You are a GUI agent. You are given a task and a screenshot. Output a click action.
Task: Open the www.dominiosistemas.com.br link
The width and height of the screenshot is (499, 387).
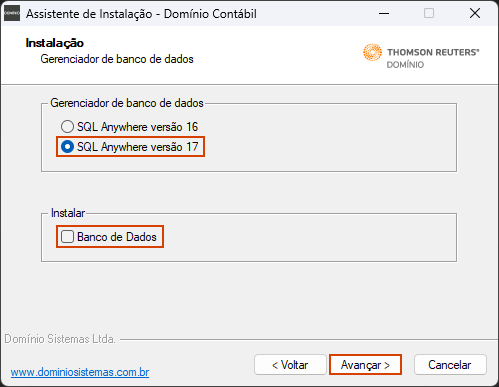(x=80, y=372)
